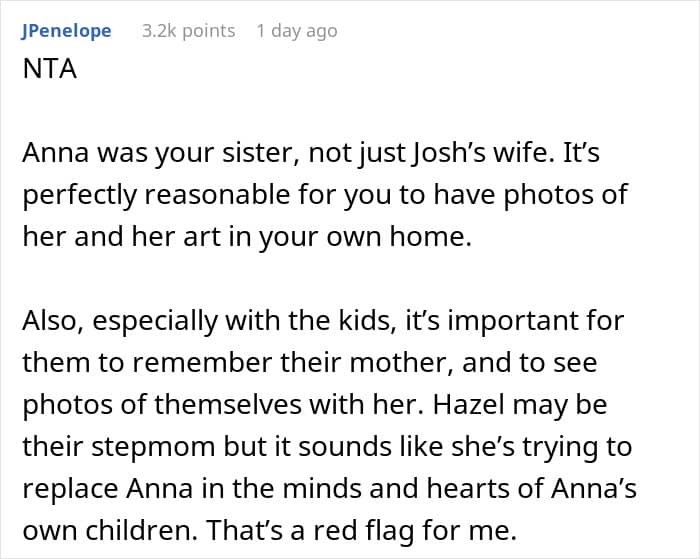700x559 pixels.
Task: Open the JPenelope user profile link
Action: point(66,31)
